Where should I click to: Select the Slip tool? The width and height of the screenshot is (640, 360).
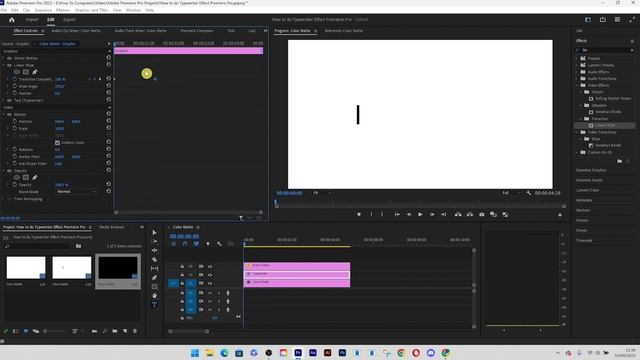[x=154, y=269]
